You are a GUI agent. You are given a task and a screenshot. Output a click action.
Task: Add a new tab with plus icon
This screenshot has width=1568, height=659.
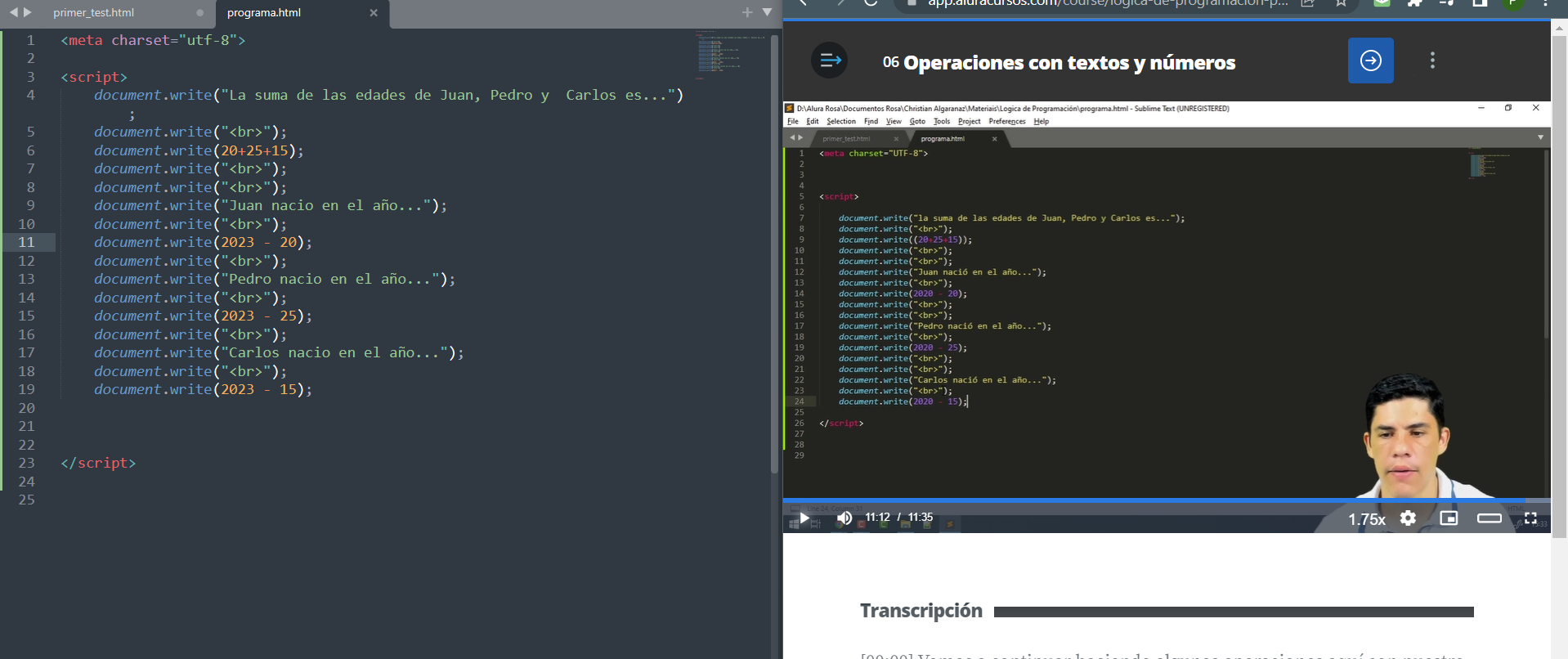[x=747, y=12]
